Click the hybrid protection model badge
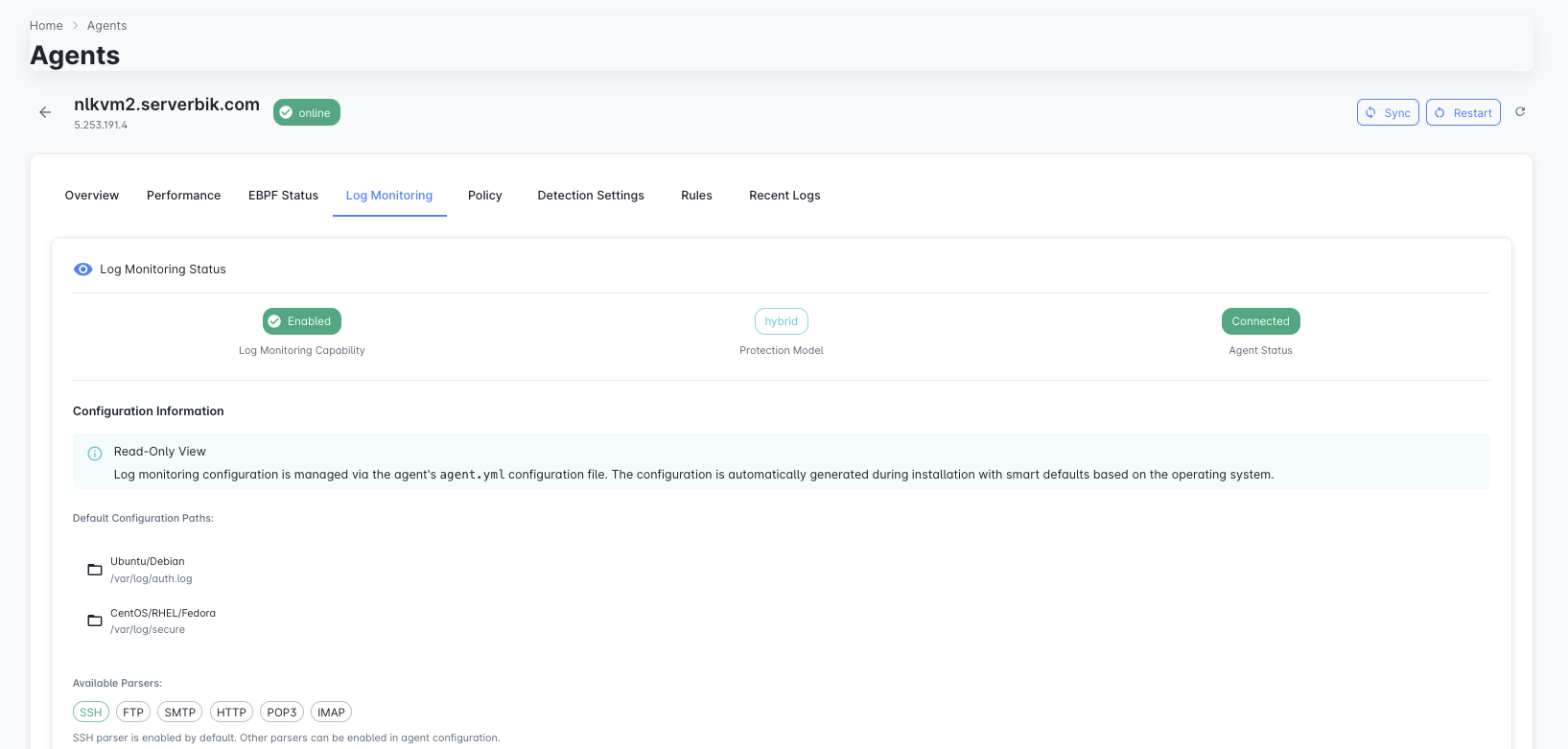The image size is (1568, 749). [x=782, y=321]
